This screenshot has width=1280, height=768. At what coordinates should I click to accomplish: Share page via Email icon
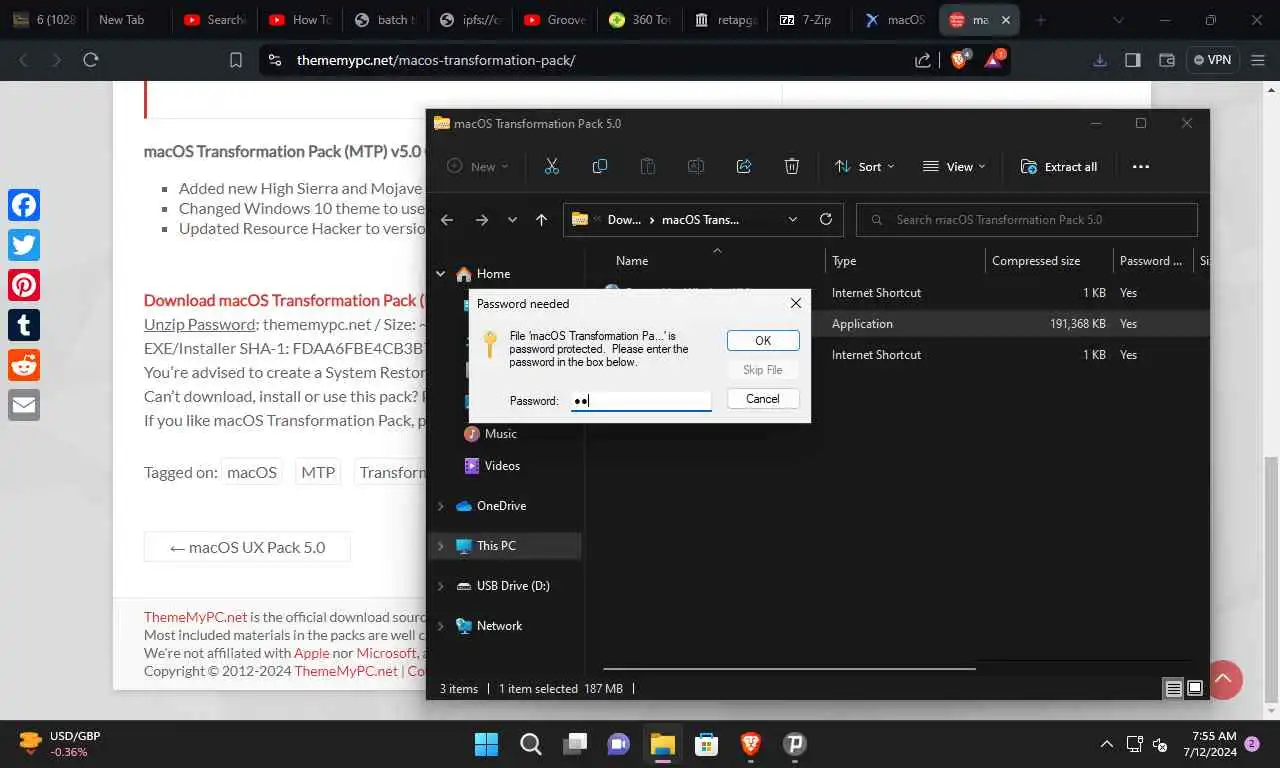click(x=24, y=405)
